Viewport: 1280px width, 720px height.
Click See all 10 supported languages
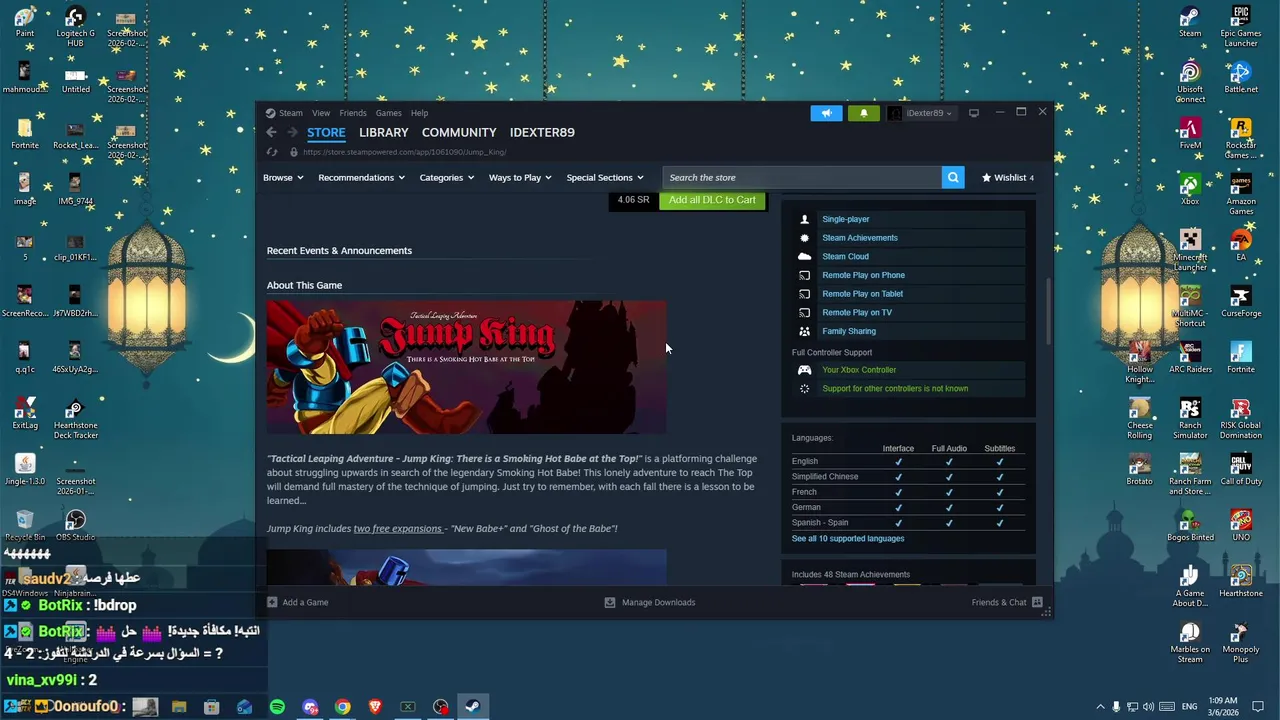(848, 538)
